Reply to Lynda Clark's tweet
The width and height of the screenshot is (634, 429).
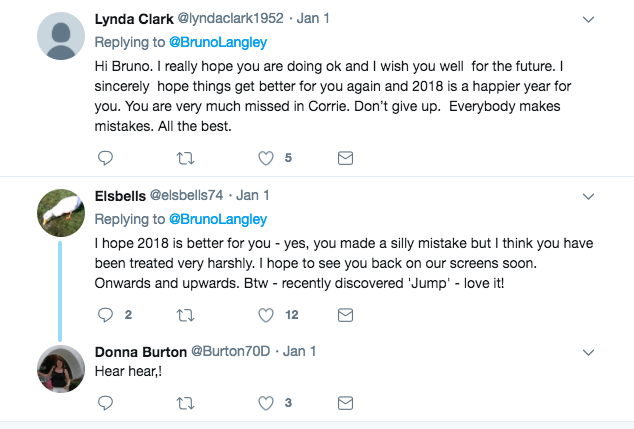point(107,158)
